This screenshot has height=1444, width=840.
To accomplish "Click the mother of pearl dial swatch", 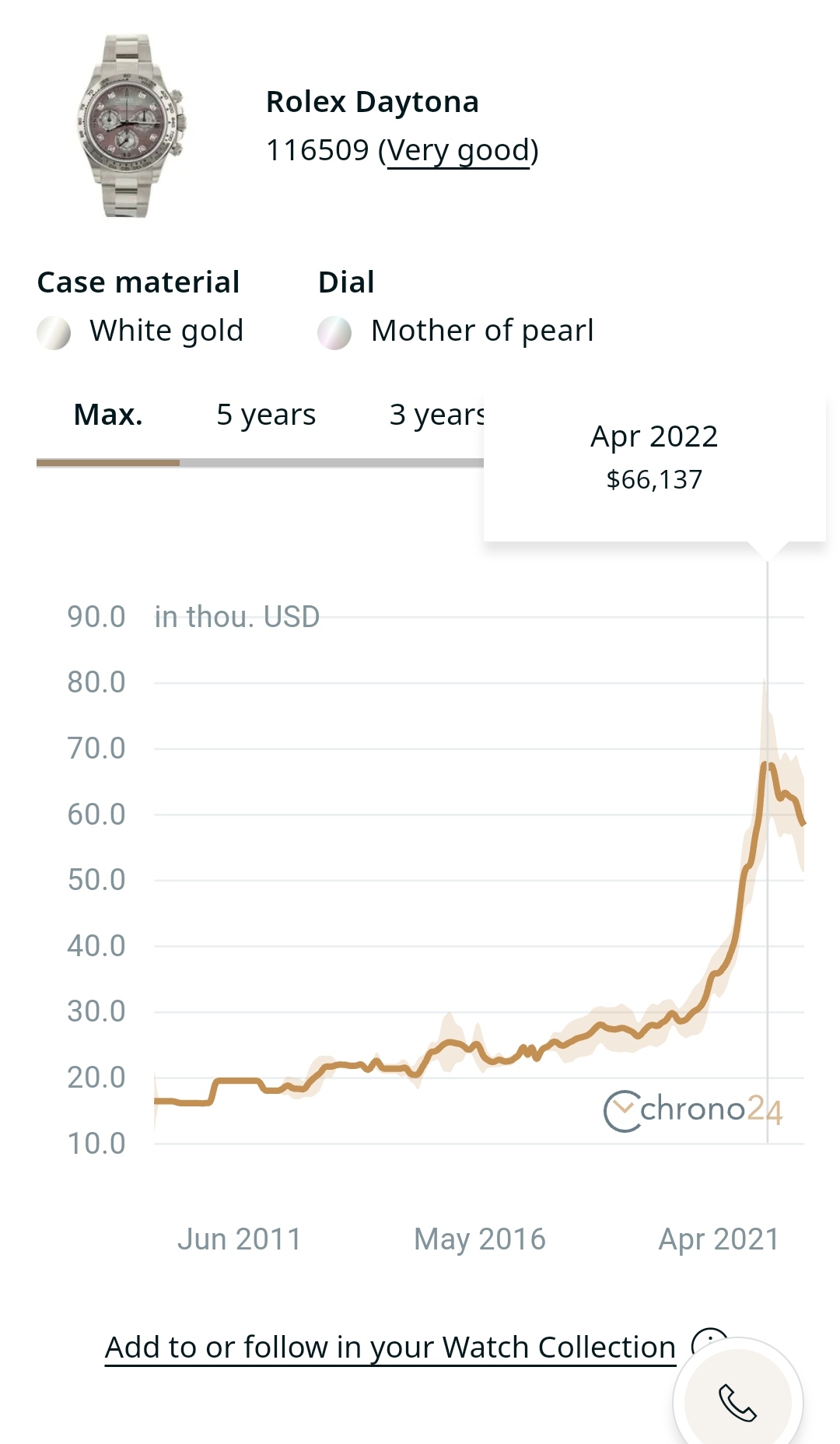I will 334,333.
